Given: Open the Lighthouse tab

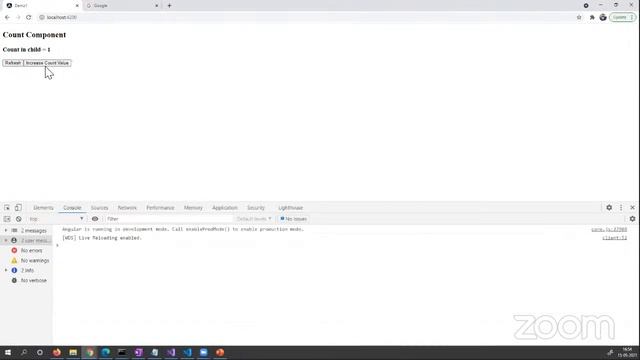Looking at the screenshot, I should tap(291, 208).
